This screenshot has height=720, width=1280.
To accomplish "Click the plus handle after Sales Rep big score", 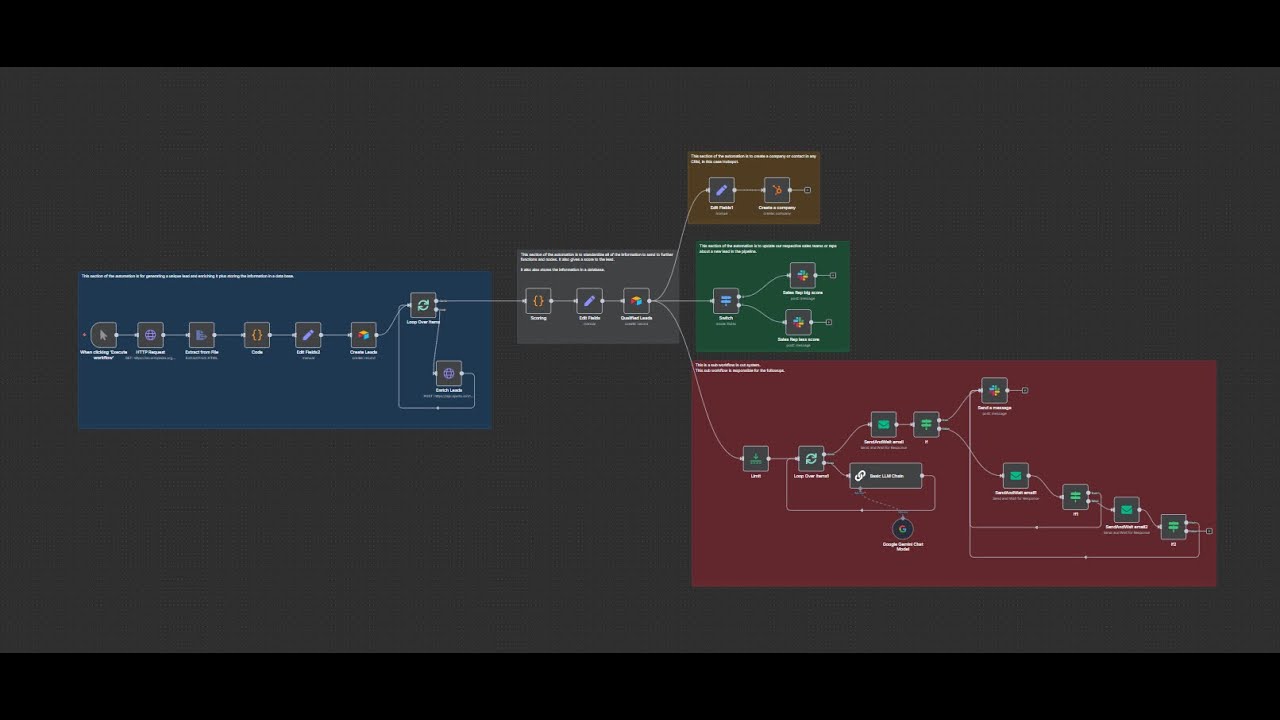I will (x=832, y=275).
